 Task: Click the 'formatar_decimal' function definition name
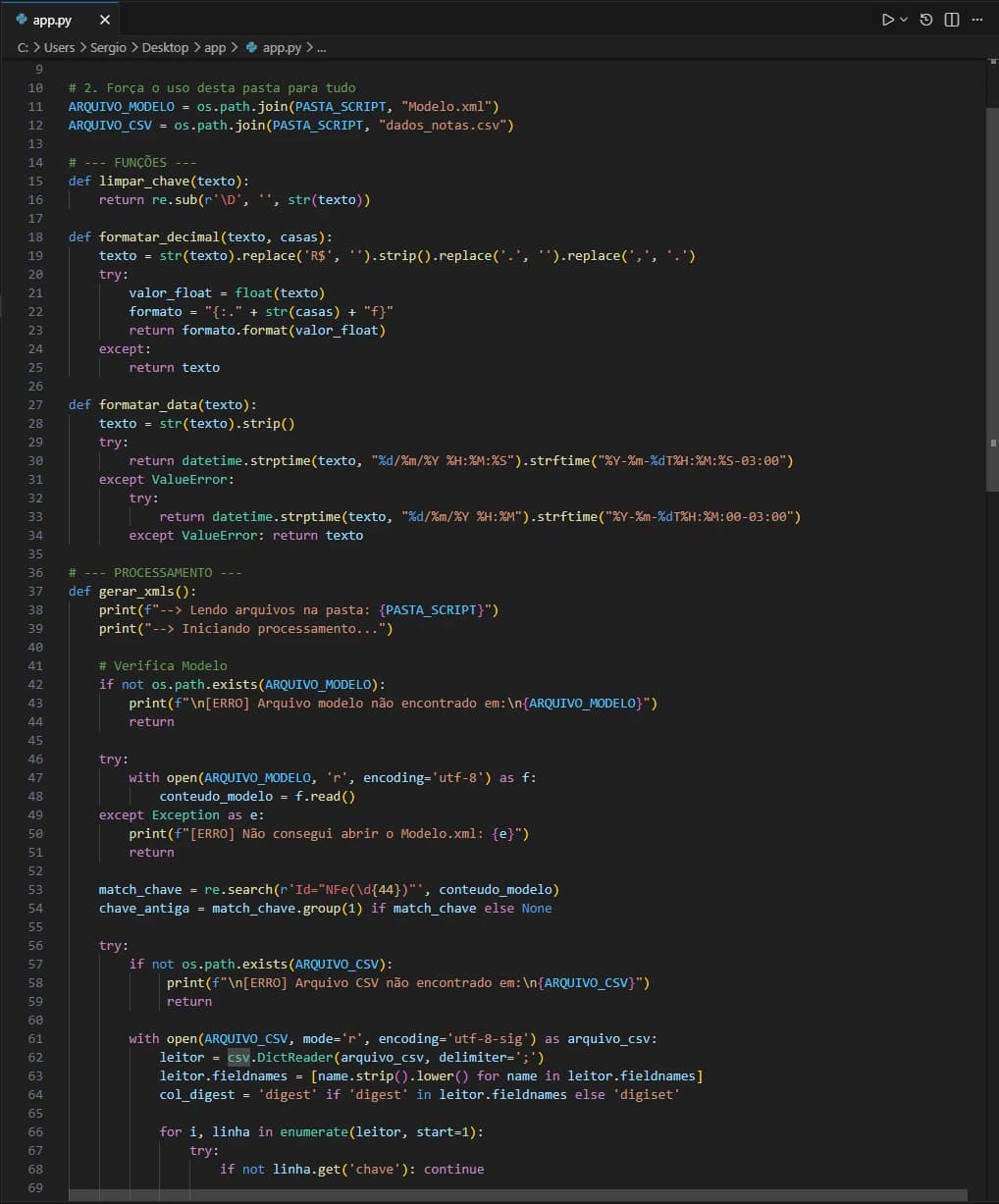click(159, 236)
